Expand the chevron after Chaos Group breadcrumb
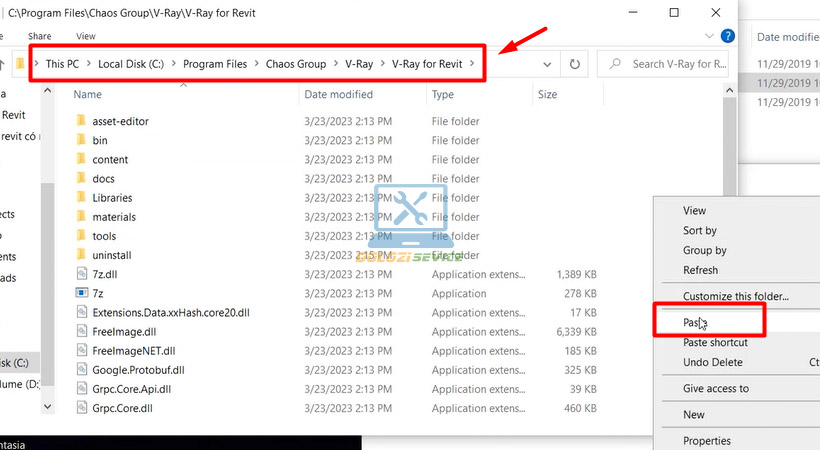This screenshot has height=450, width=820. (x=335, y=64)
